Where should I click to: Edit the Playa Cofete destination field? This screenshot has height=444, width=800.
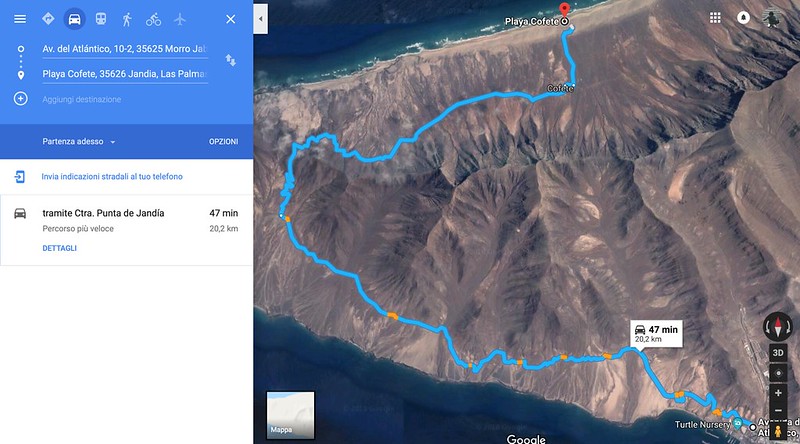click(125, 74)
